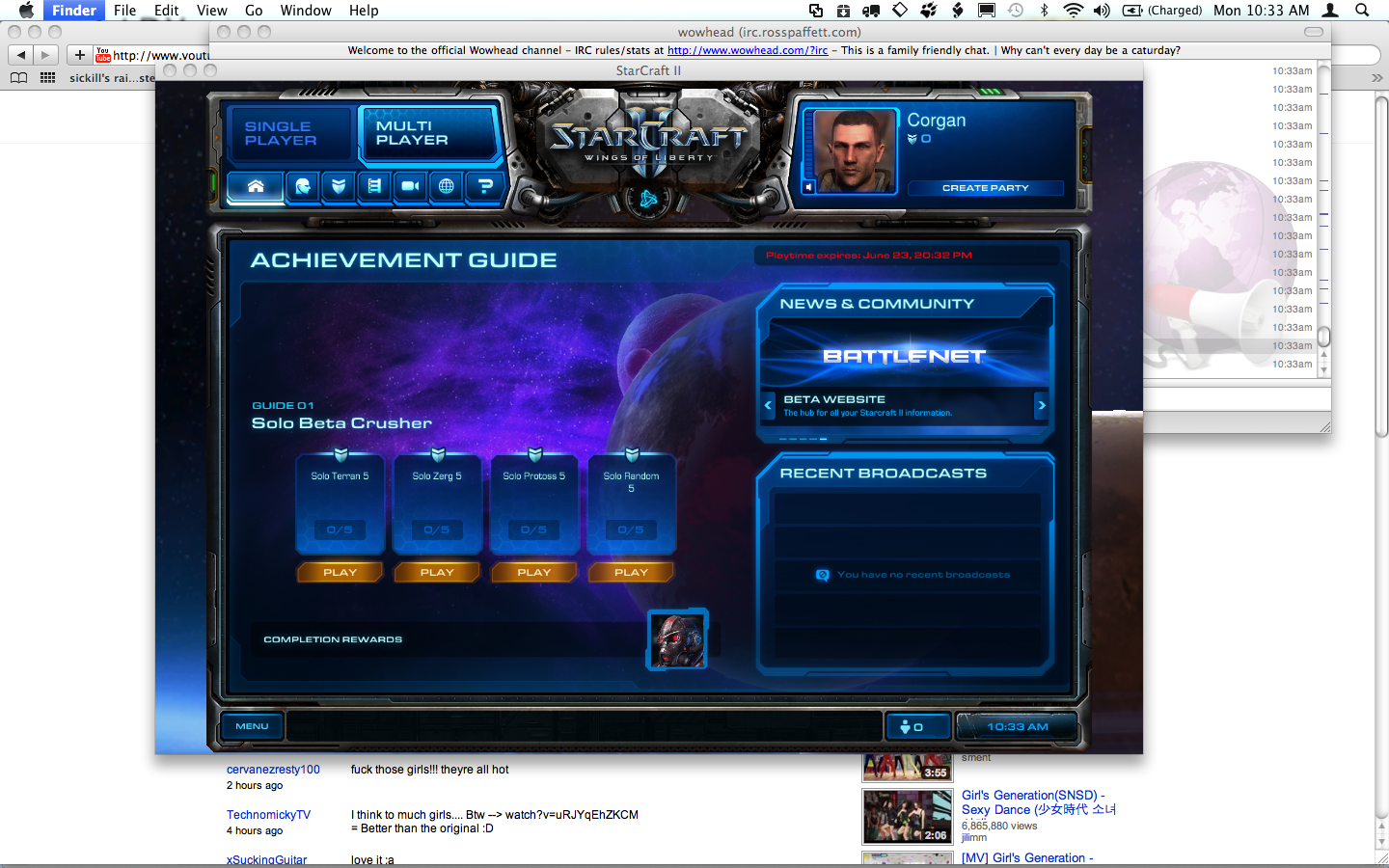Open the File menu

[x=125, y=11]
